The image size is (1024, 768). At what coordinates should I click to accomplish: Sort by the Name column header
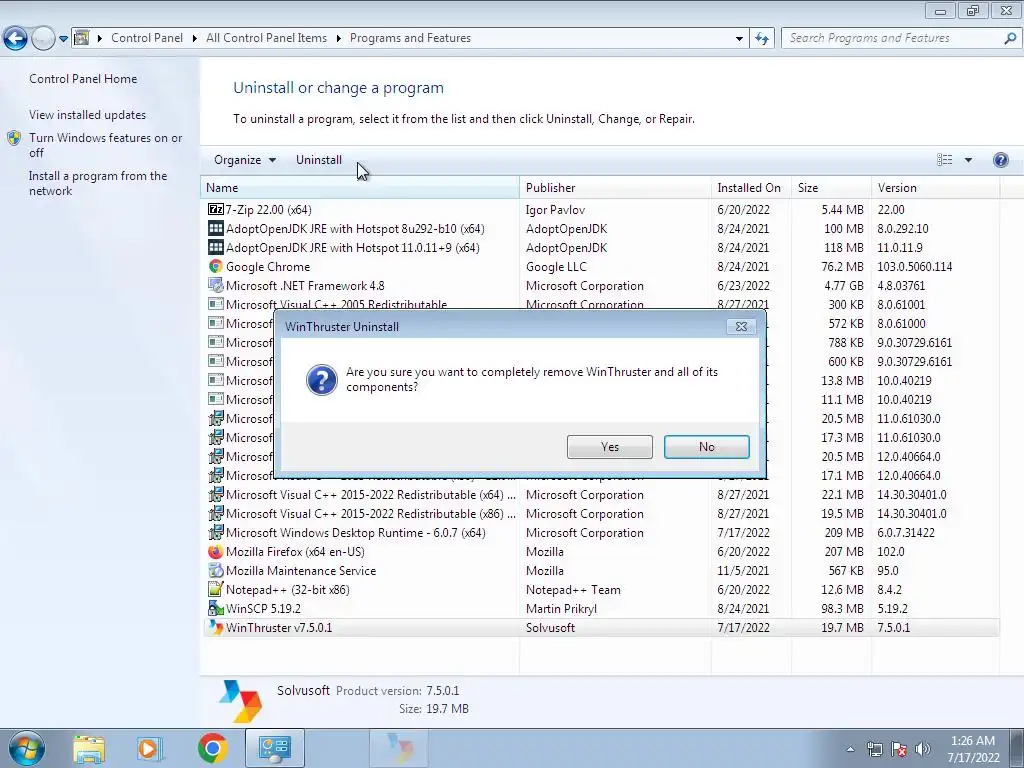(x=360, y=187)
